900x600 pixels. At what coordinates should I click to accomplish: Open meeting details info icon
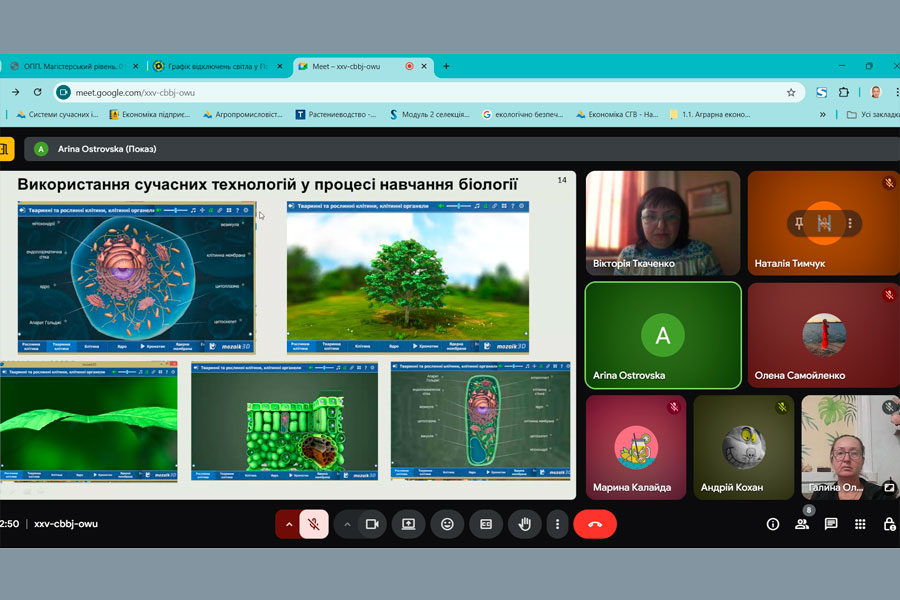[x=773, y=524]
